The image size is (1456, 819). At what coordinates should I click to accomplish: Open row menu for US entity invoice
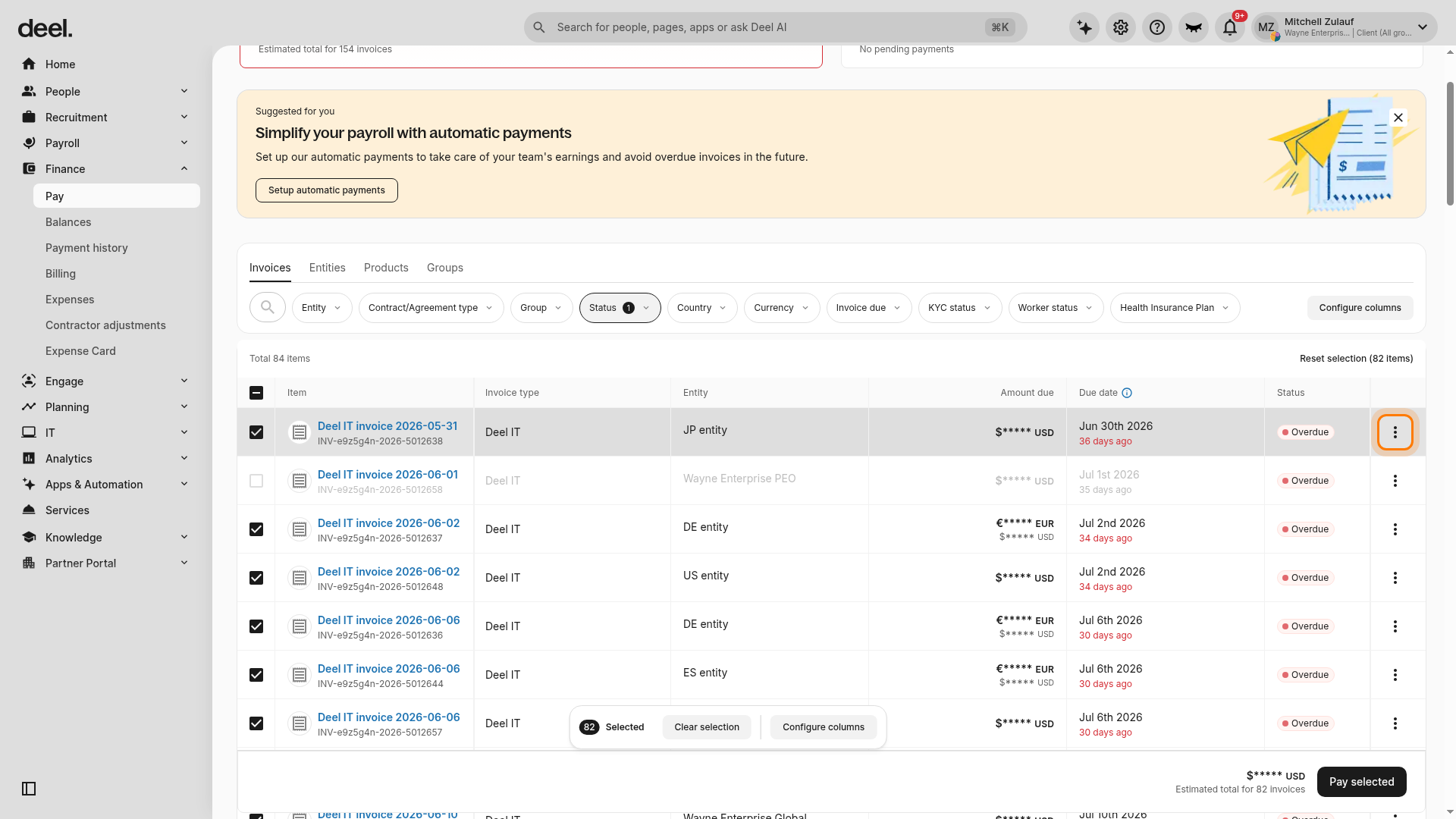click(1395, 578)
